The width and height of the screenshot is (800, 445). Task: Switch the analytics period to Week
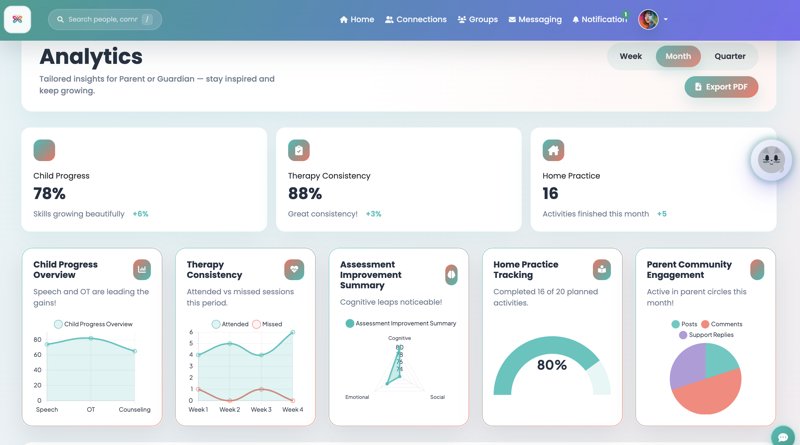630,57
